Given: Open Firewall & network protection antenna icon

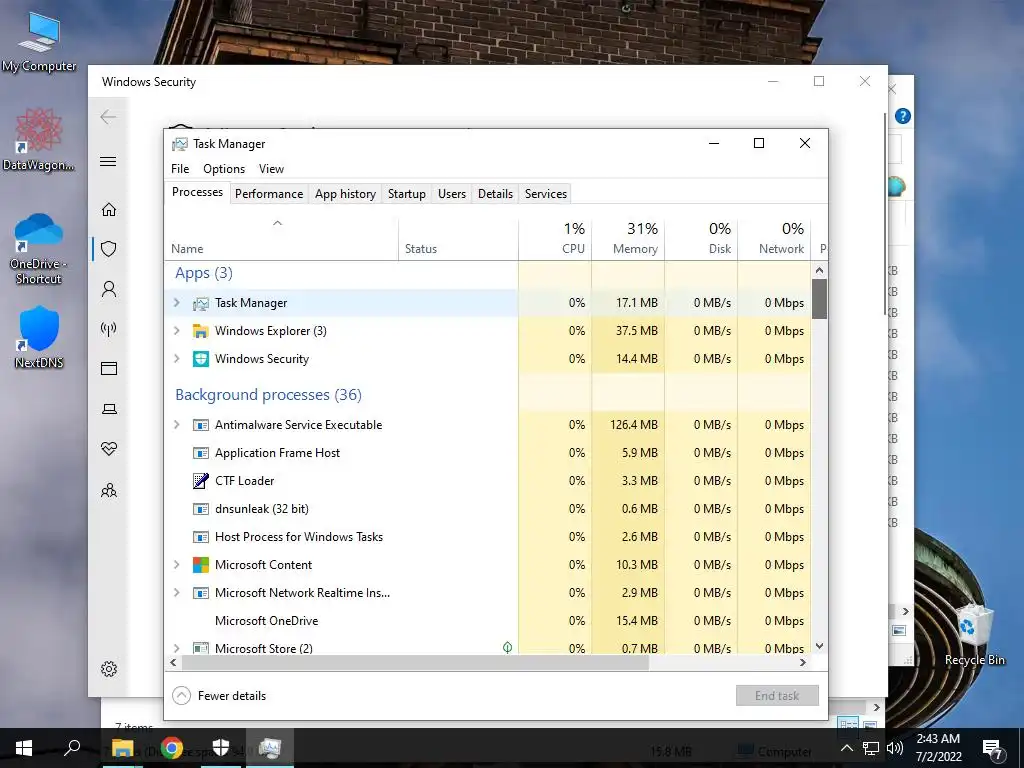Looking at the screenshot, I should [x=109, y=328].
